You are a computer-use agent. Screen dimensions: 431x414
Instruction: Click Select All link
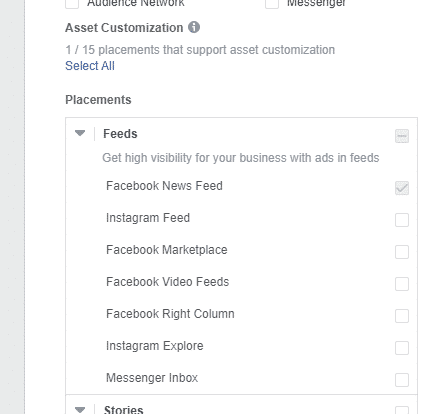pyautogui.click(x=90, y=66)
